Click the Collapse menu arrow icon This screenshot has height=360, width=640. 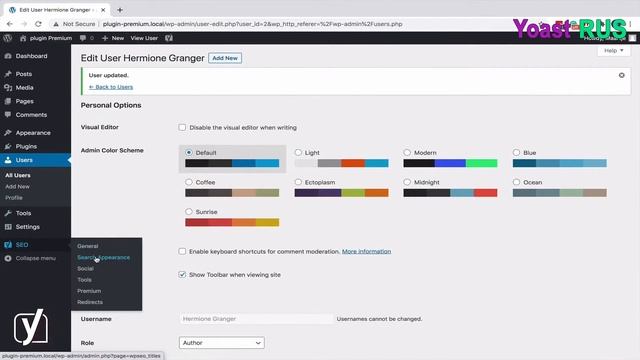[8, 258]
